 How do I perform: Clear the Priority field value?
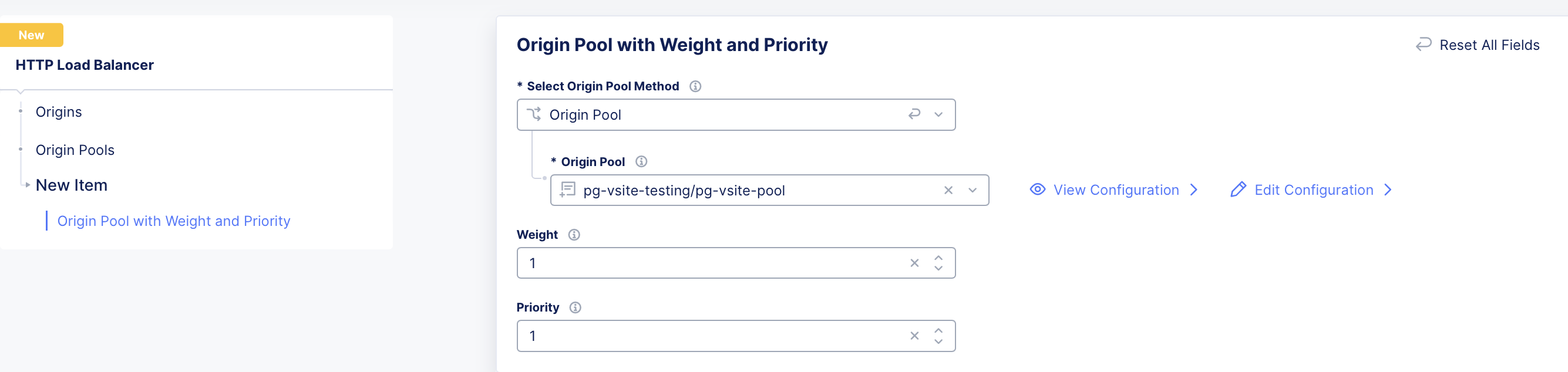tap(914, 336)
